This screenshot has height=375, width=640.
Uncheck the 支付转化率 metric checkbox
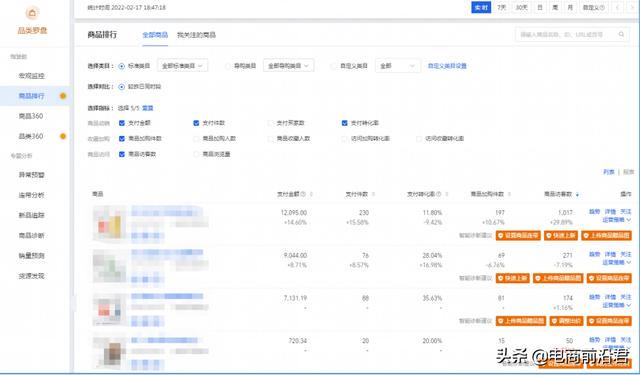click(344, 123)
